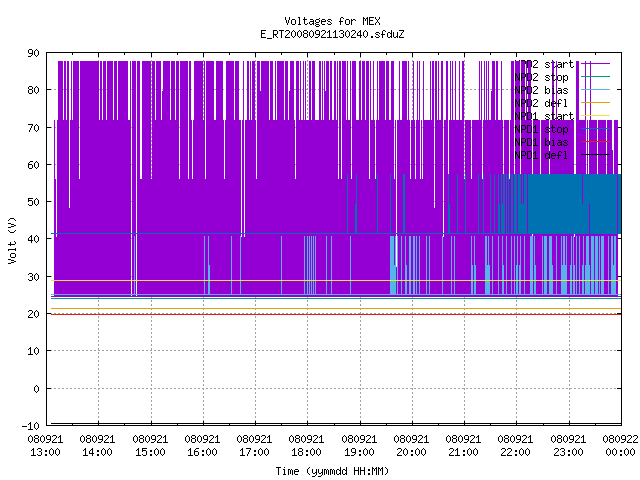Click the NPD2 start legend label
The height and width of the screenshot is (480, 640).
(544, 64)
